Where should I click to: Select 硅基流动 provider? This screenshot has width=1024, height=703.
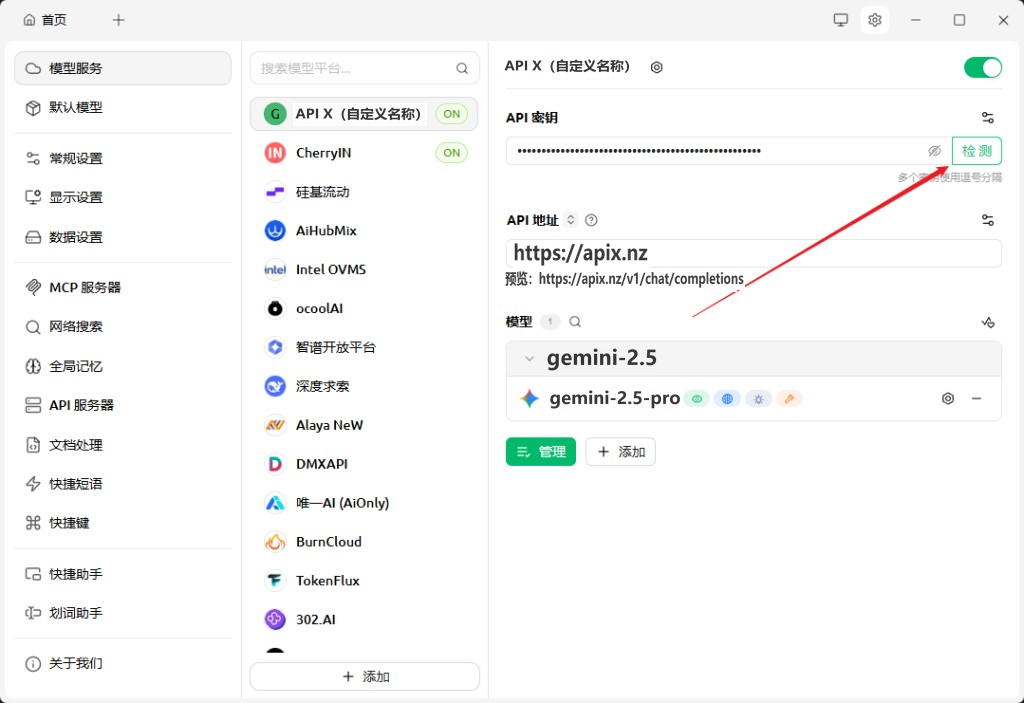coord(364,191)
